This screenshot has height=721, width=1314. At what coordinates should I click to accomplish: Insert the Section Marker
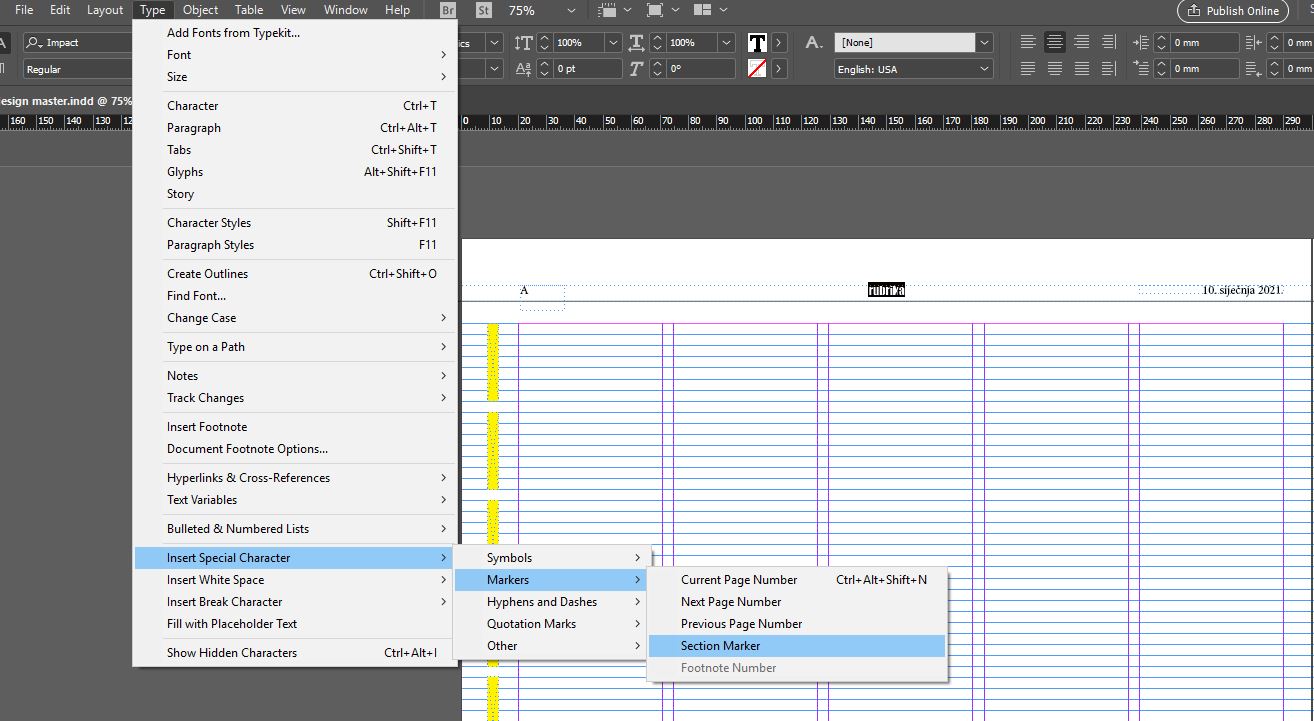[797, 646]
